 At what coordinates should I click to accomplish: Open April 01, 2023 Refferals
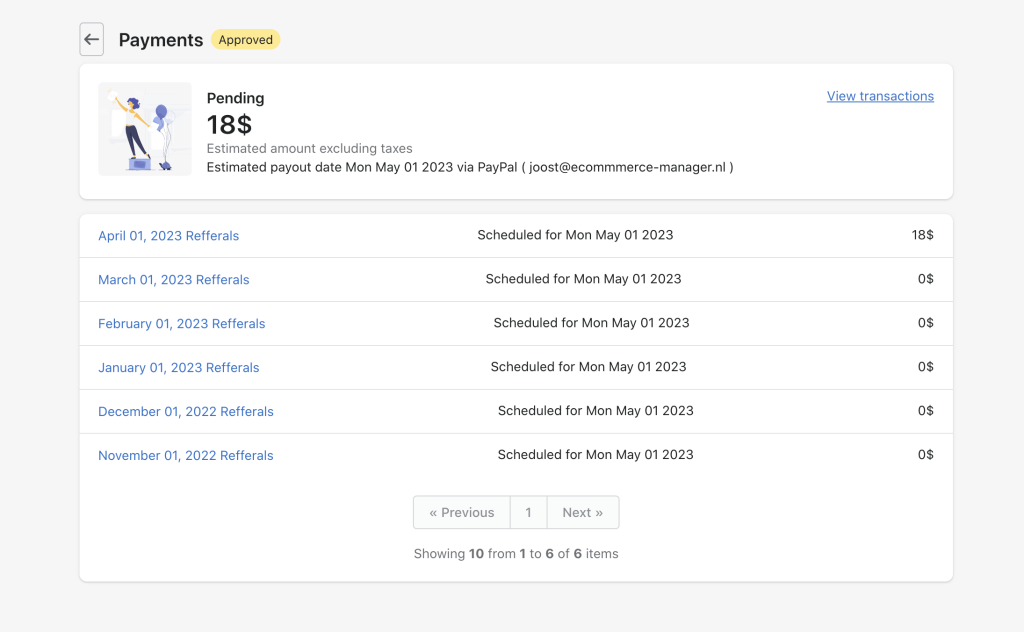coord(168,236)
